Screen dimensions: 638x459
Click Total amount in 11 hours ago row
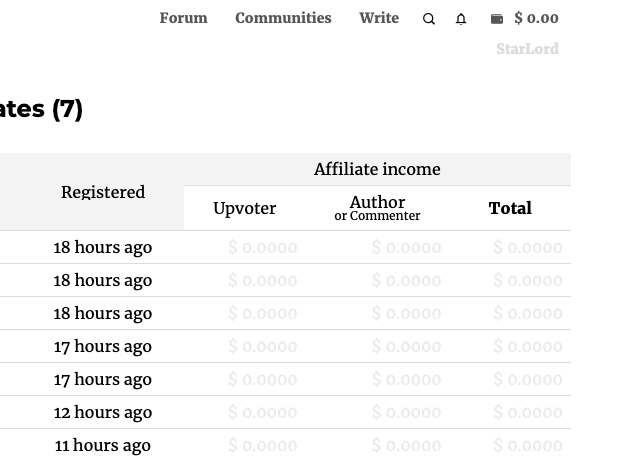click(x=528, y=445)
